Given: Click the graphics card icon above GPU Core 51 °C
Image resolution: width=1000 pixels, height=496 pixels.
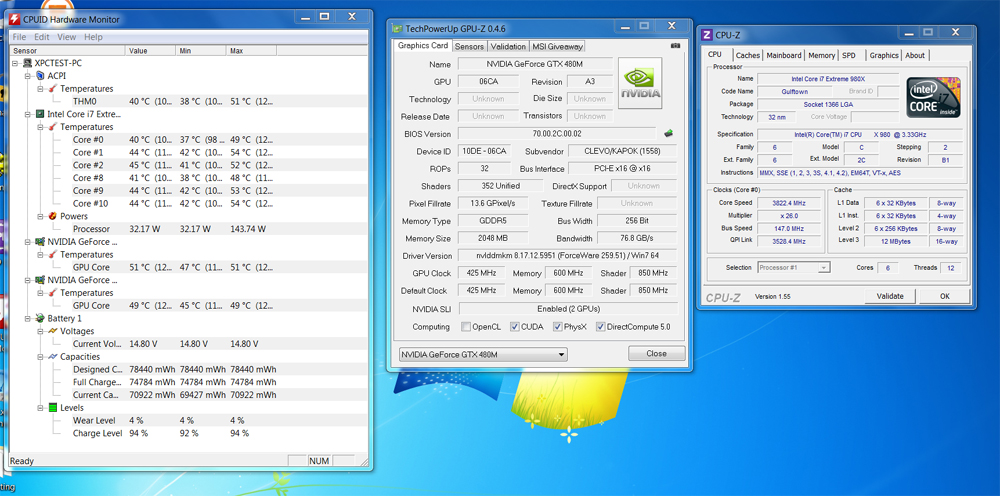Looking at the screenshot, I should pyautogui.click(x=40, y=242).
